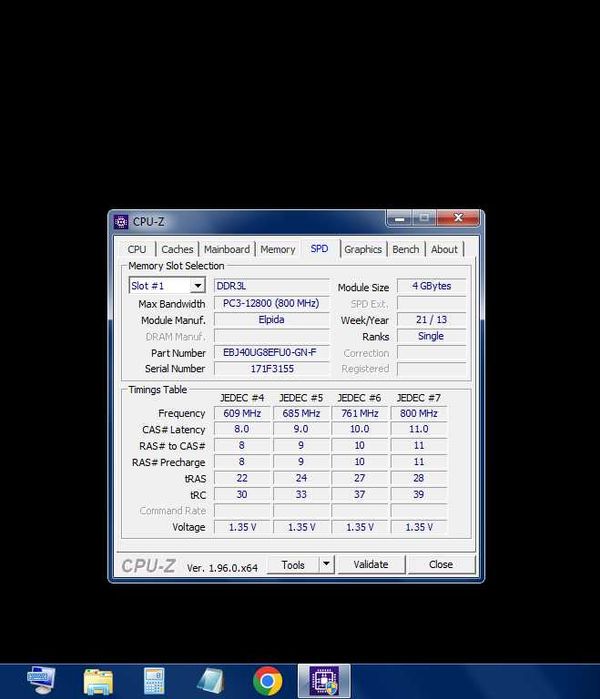This screenshot has width=600, height=699.
Task: Open the CPU tab
Action: coord(137,249)
